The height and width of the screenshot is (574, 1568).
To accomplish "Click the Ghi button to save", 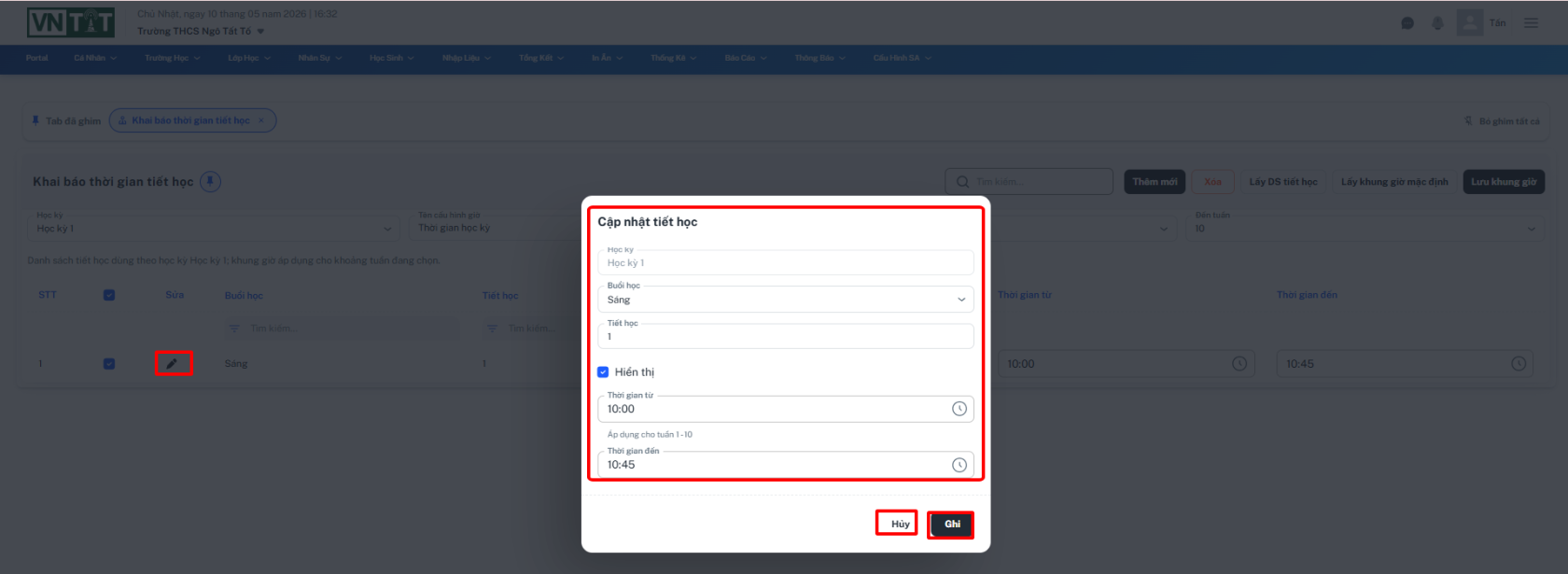I will [x=951, y=525].
